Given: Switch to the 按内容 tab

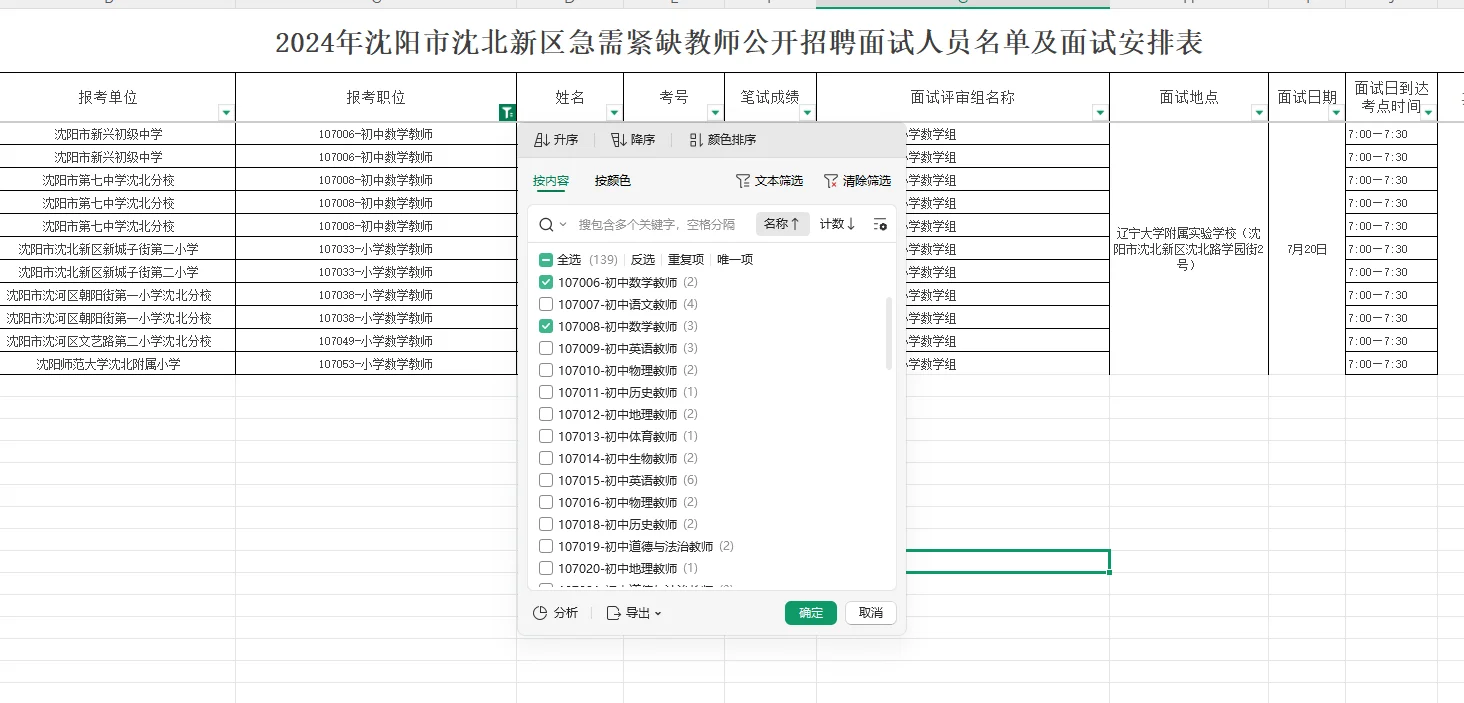Looking at the screenshot, I should point(551,181).
